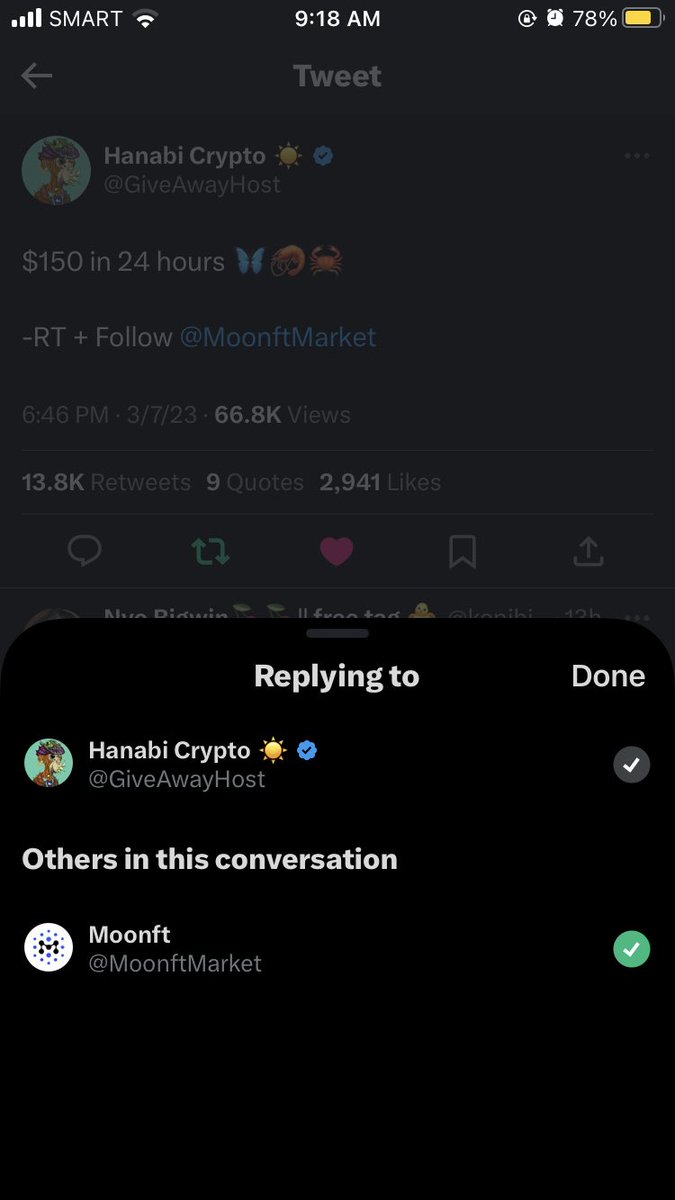The width and height of the screenshot is (675, 1200).
Task: Tap the Moonft profile logo
Action: coord(49,948)
